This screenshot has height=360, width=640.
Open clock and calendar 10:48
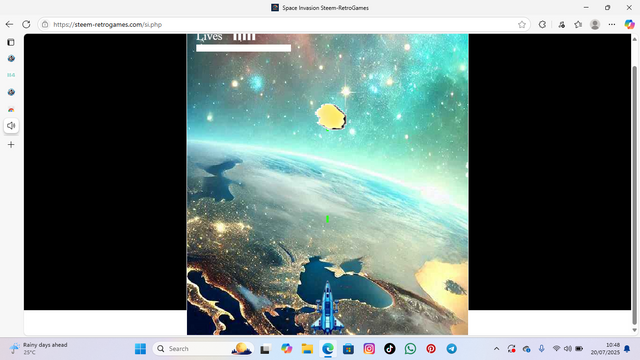[605, 349]
